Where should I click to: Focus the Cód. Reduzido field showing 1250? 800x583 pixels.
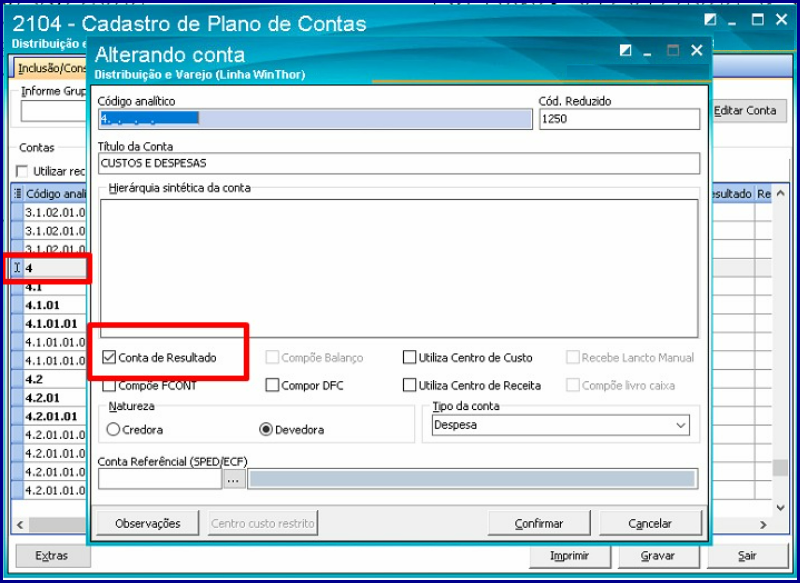point(619,119)
